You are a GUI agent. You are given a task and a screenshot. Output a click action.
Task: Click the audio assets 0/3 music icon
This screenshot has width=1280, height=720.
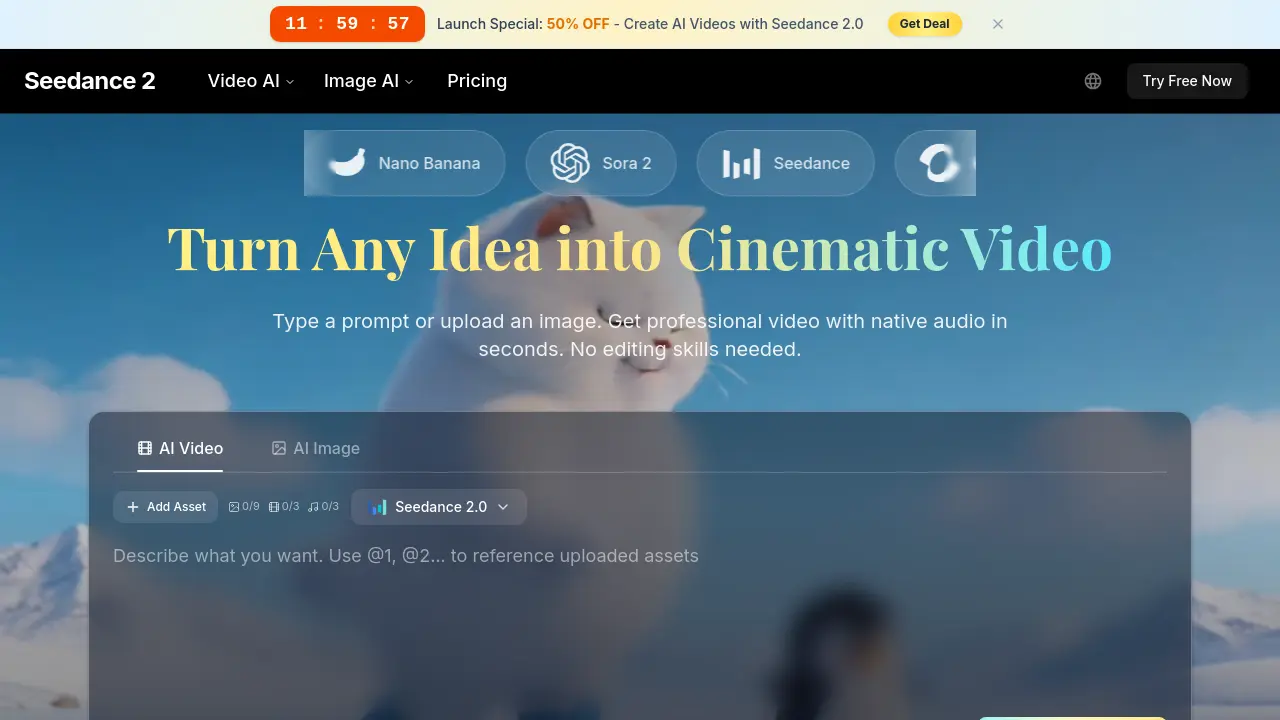coord(313,507)
